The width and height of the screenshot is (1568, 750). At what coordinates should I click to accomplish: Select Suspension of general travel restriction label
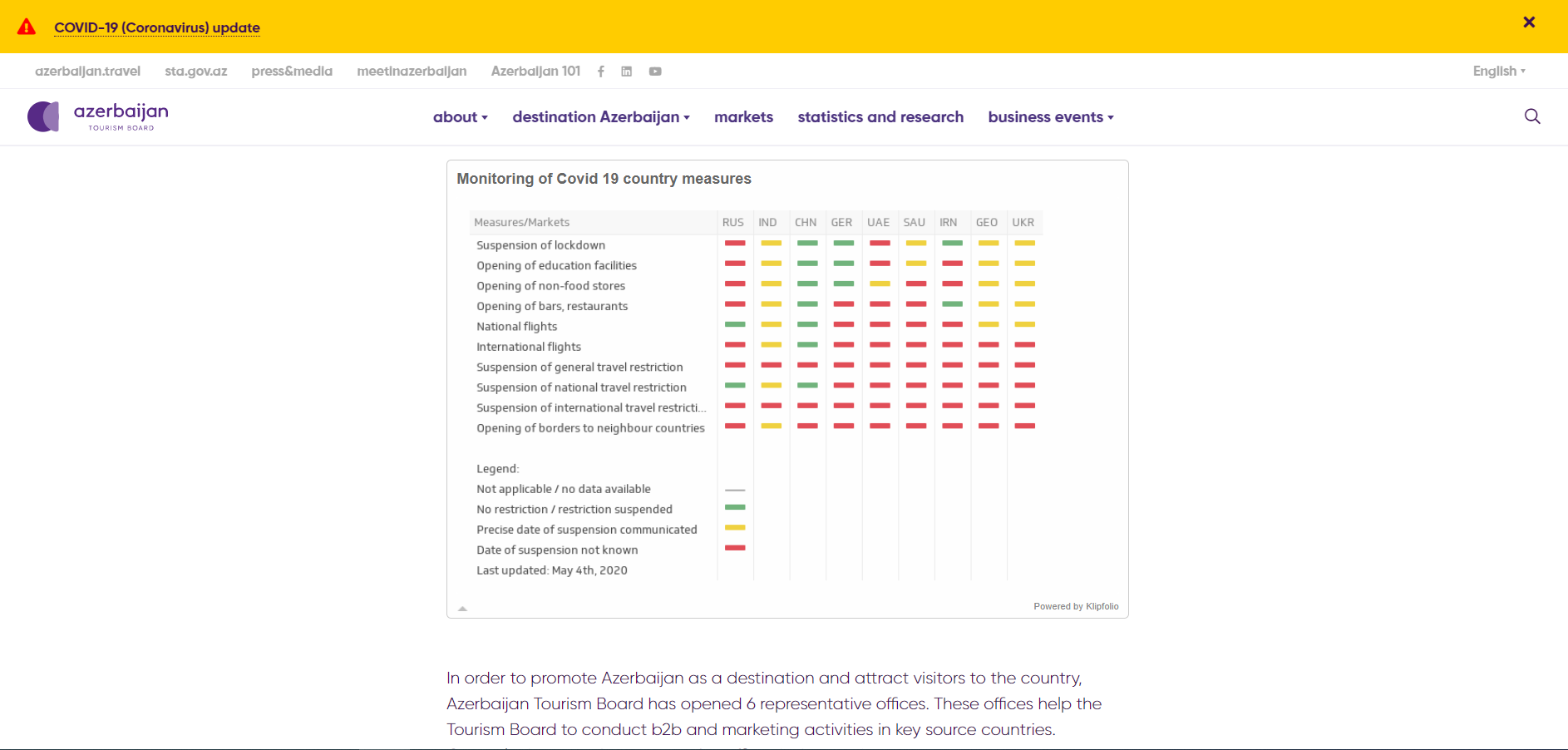point(579,368)
